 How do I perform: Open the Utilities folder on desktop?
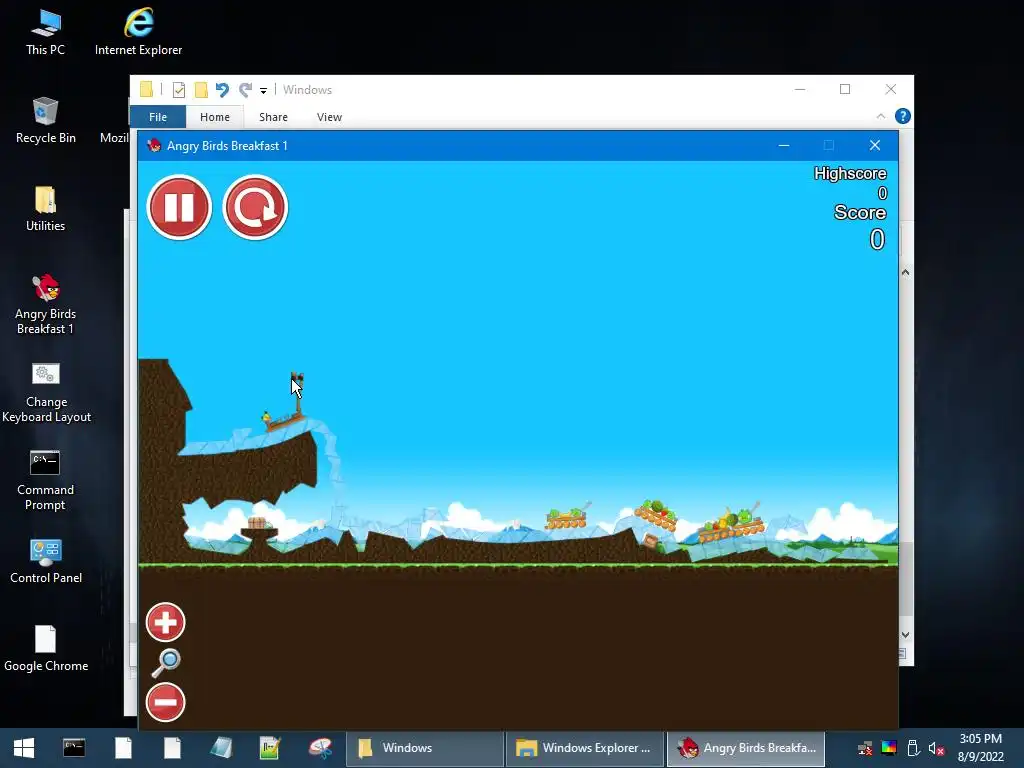coord(46,209)
